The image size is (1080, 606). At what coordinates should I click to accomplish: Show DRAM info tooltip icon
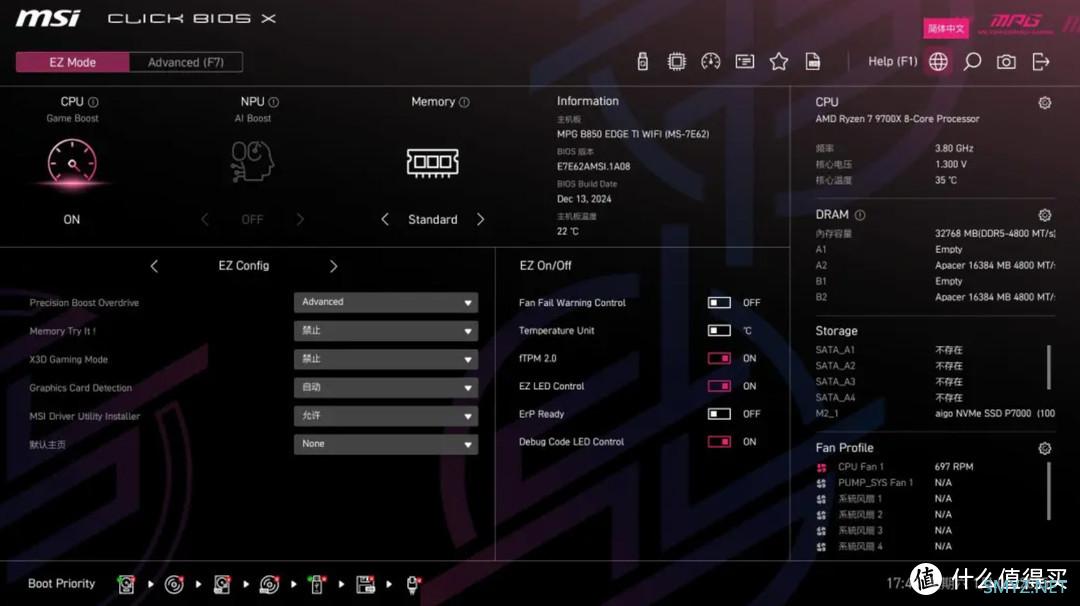coord(860,215)
